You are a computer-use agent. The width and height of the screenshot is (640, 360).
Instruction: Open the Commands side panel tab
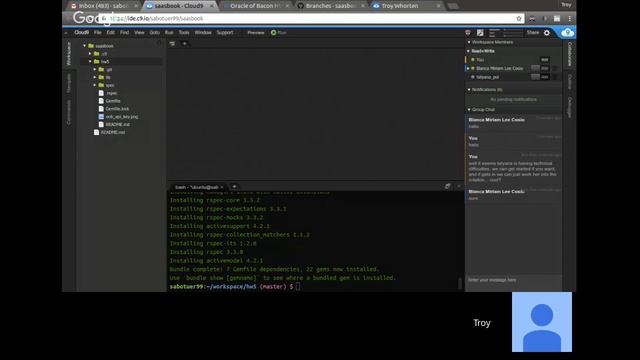[69, 112]
